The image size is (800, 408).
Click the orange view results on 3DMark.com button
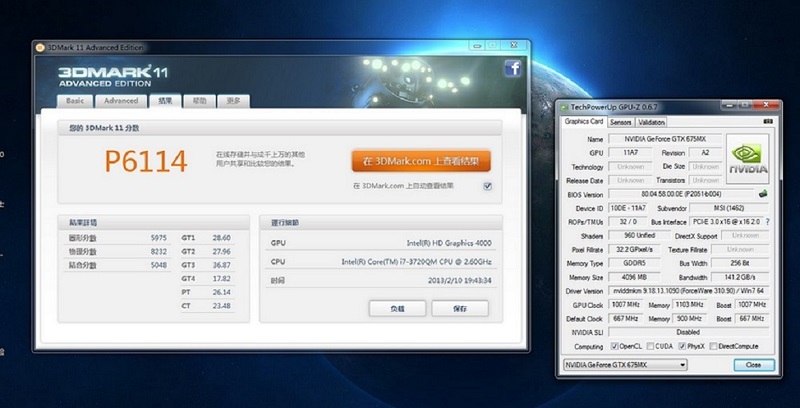[421, 161]
